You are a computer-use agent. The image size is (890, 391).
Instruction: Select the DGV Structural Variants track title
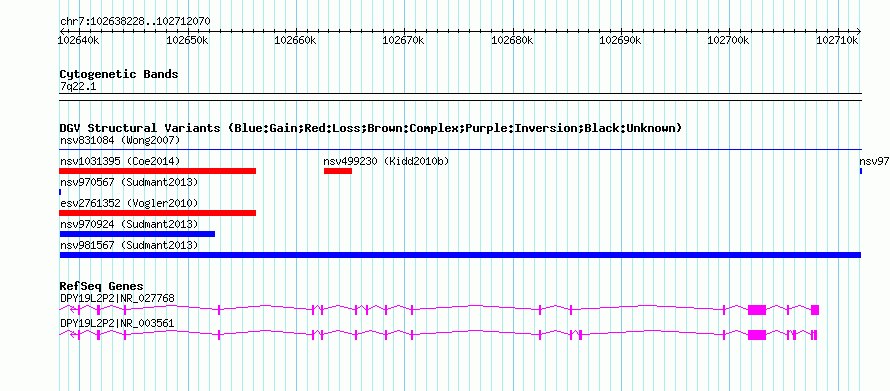click(371, 128)
